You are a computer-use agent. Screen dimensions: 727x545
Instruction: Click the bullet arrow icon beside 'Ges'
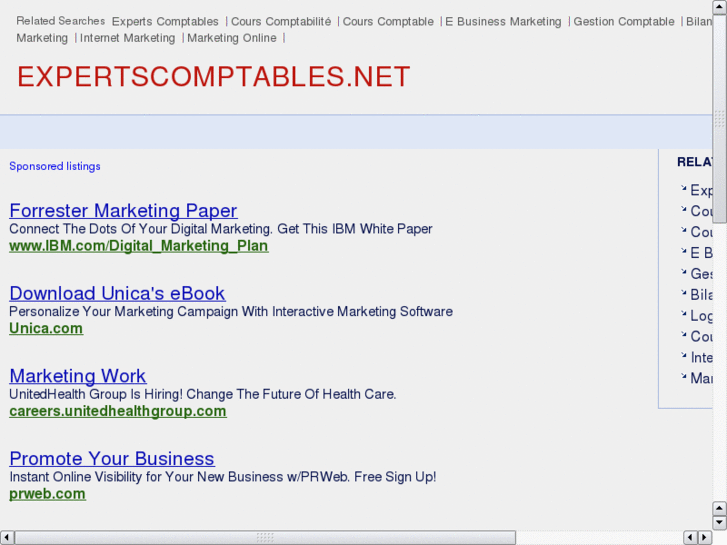pos(683,271)
